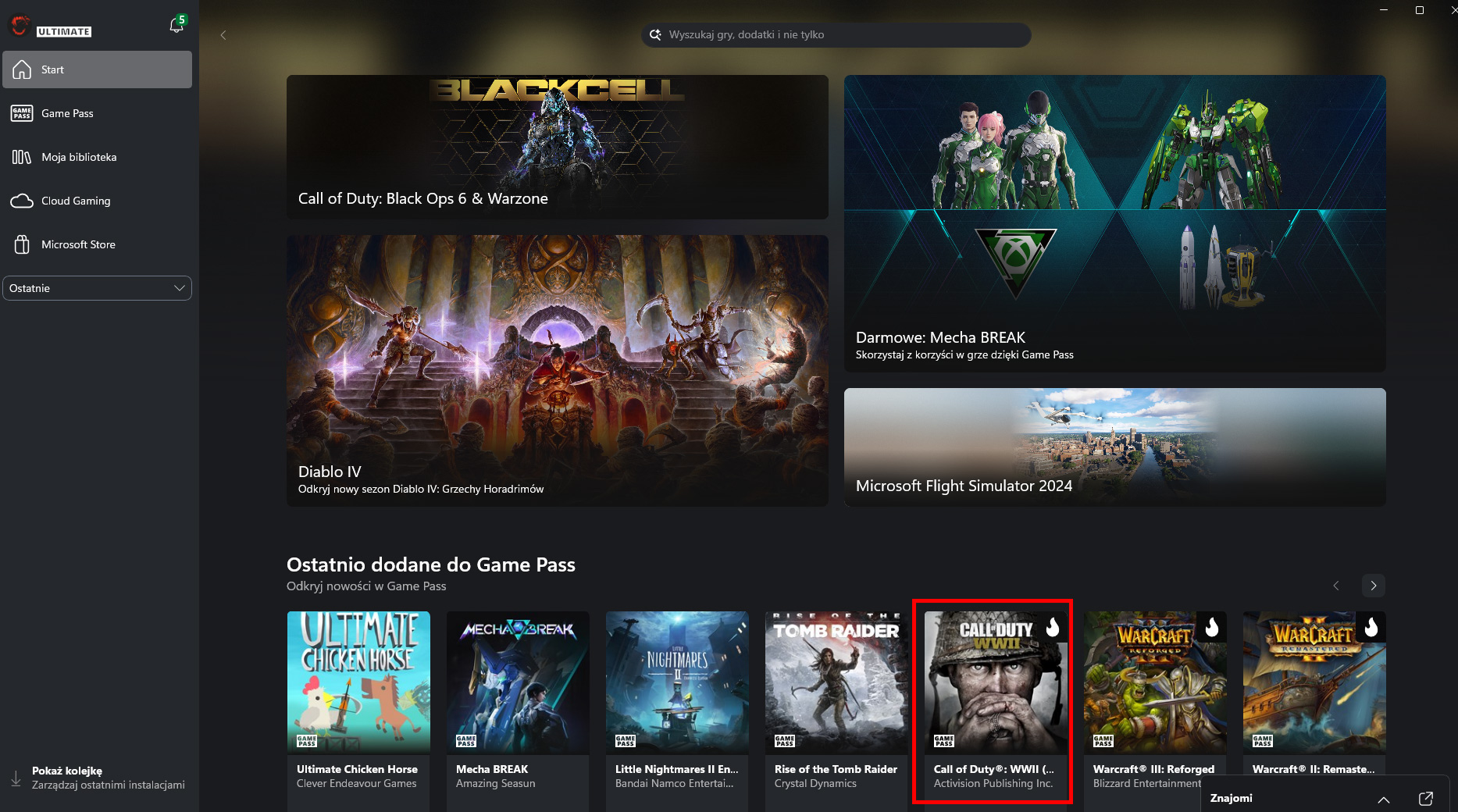Click Odkryj nowości w Game Pass subtitle
Image resolution: width=1458 pixels, height=812 pixels.
366,586
